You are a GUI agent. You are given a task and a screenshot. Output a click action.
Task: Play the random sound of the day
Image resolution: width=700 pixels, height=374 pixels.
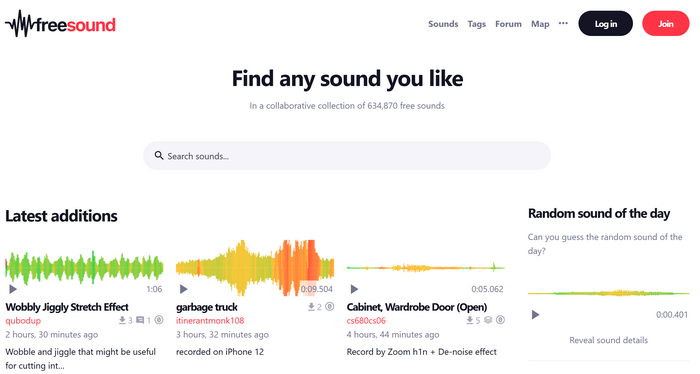535,315
